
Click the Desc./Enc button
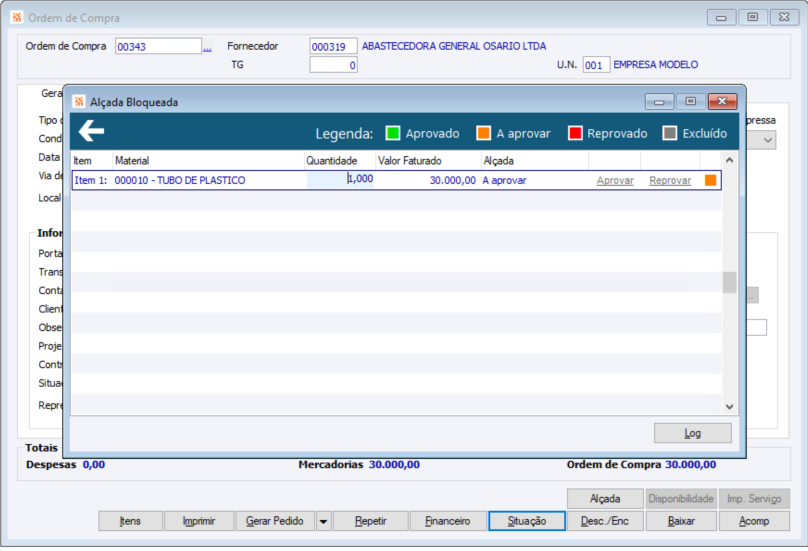[x=605, y=521]
